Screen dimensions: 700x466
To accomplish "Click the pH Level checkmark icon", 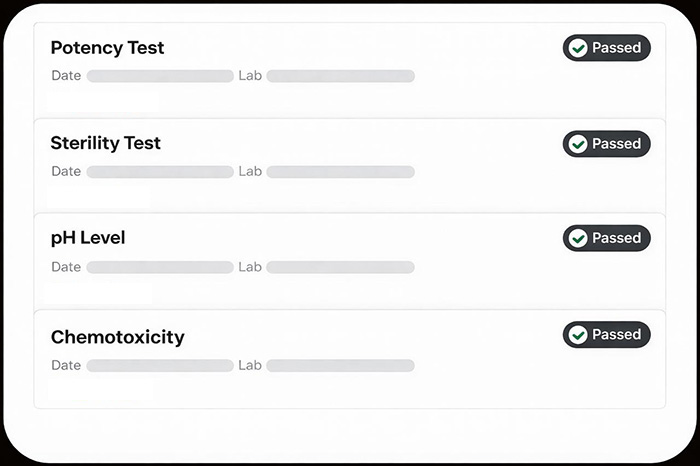I will [577, 239].
